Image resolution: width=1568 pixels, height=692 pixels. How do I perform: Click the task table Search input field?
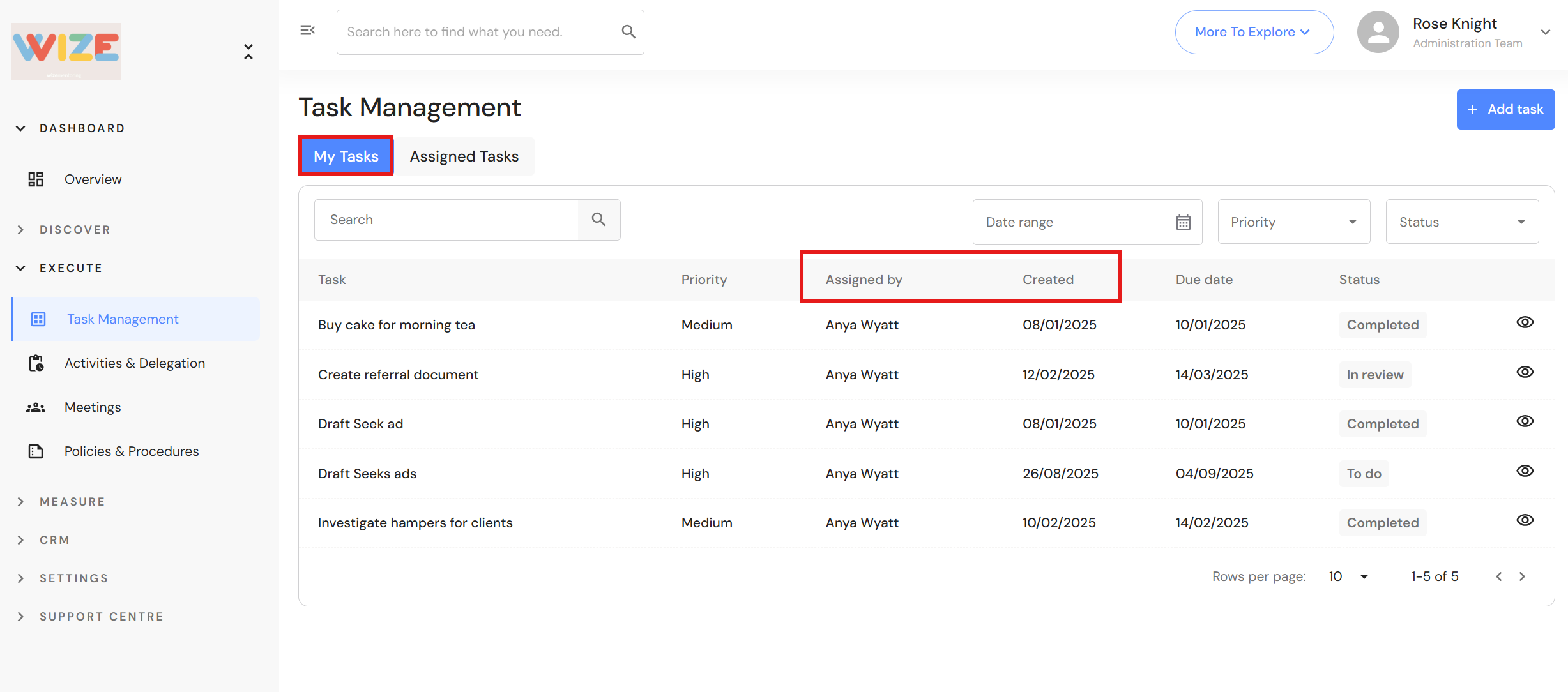(446, 220)
